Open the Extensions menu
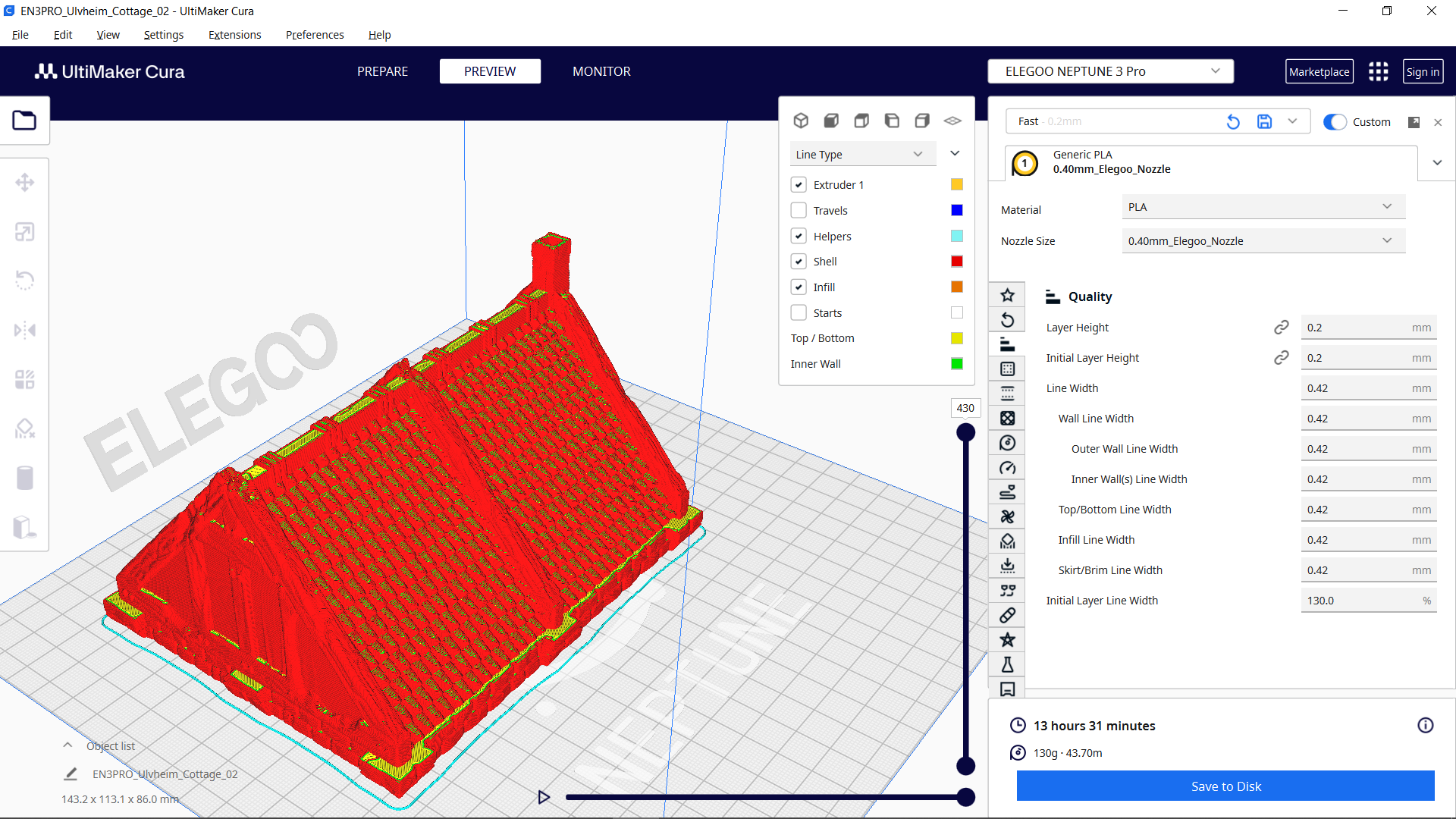Viewport: 1456px width, 819px height. pos(234,34)
